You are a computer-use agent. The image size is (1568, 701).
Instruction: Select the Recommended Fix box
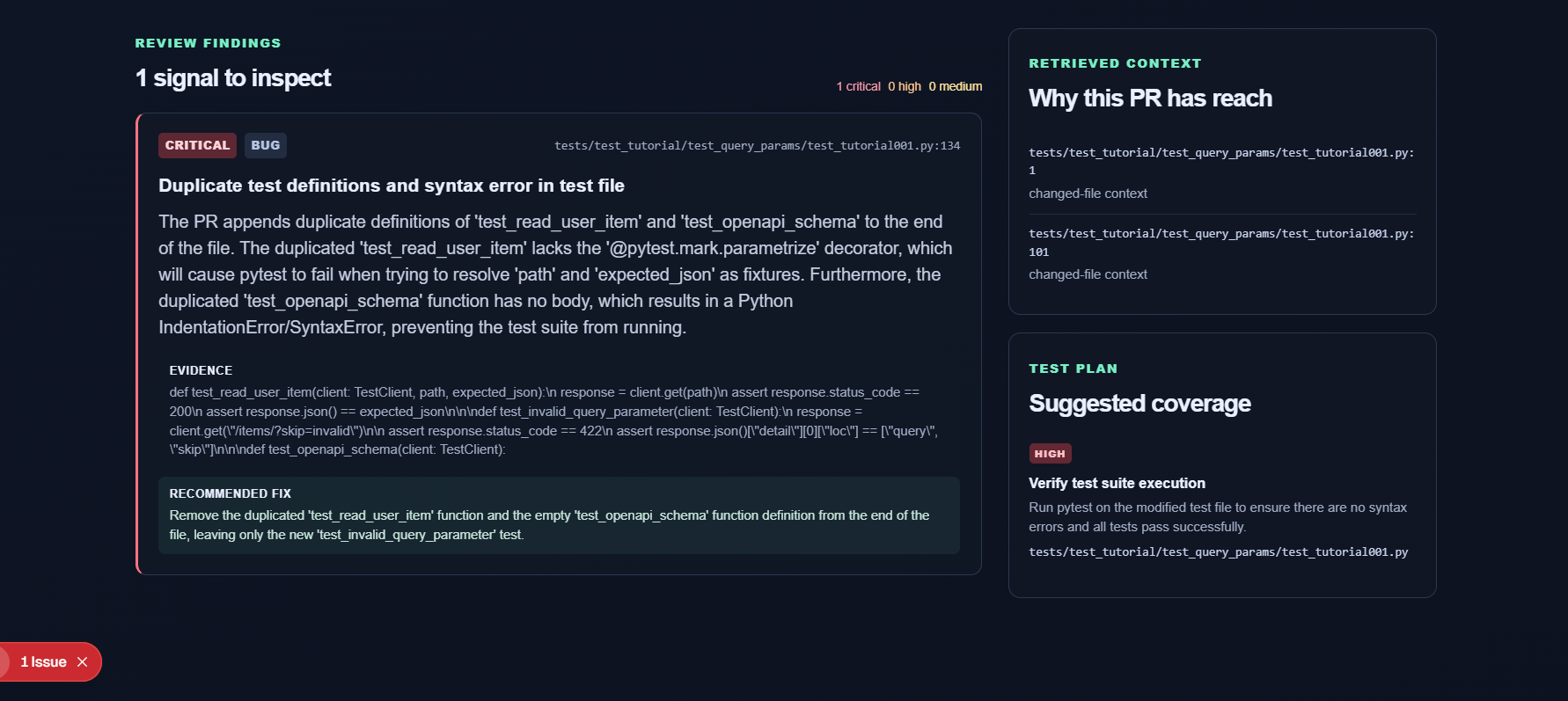(x=559, y=515)
